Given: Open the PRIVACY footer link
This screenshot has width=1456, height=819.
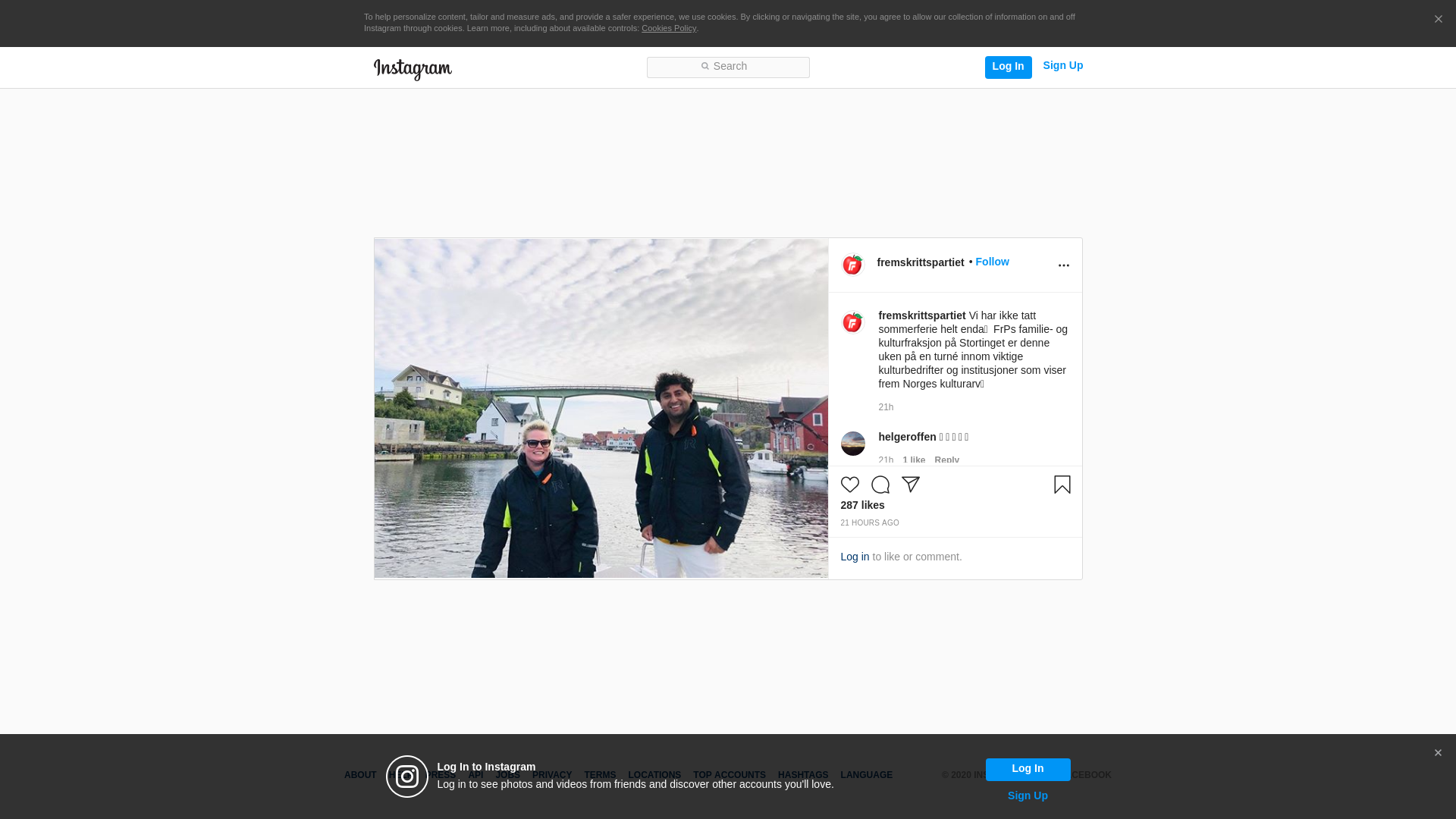Looking at the screenshot, I should (x=552, y=775).
